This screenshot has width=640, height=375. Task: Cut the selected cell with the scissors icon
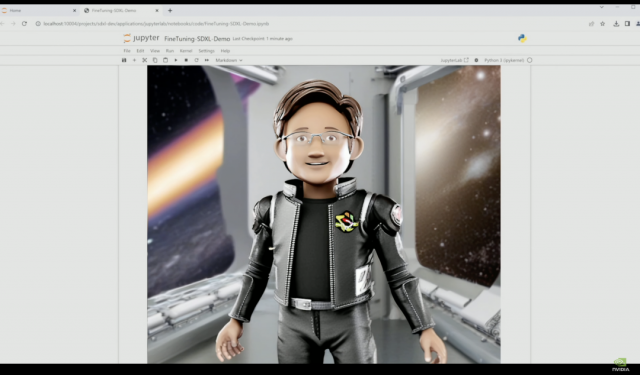(x=144, y=60)
